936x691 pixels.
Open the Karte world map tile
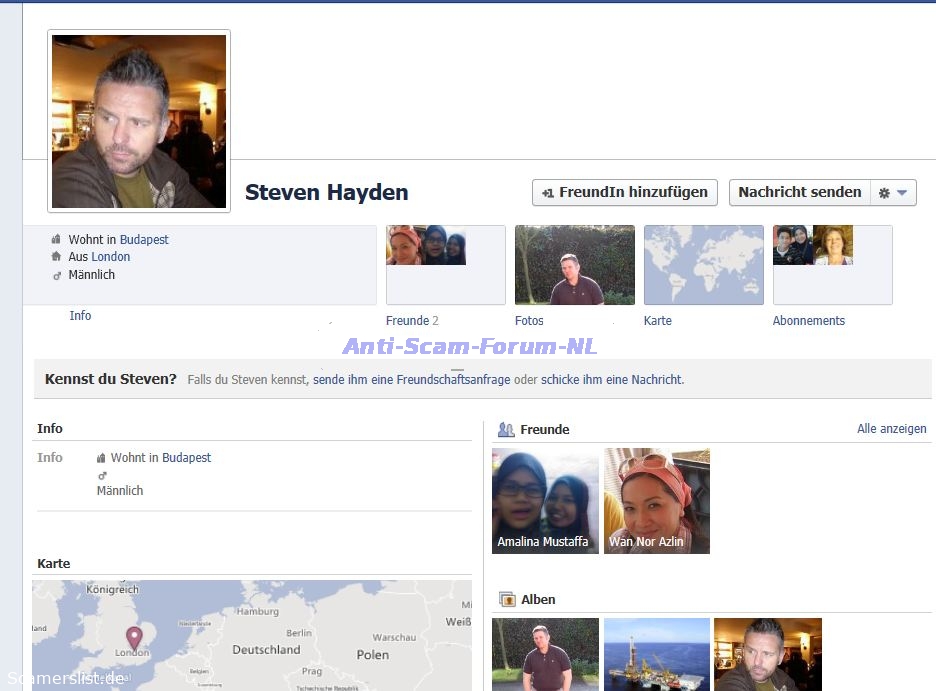pyautogui.click(x=703, y=265)
